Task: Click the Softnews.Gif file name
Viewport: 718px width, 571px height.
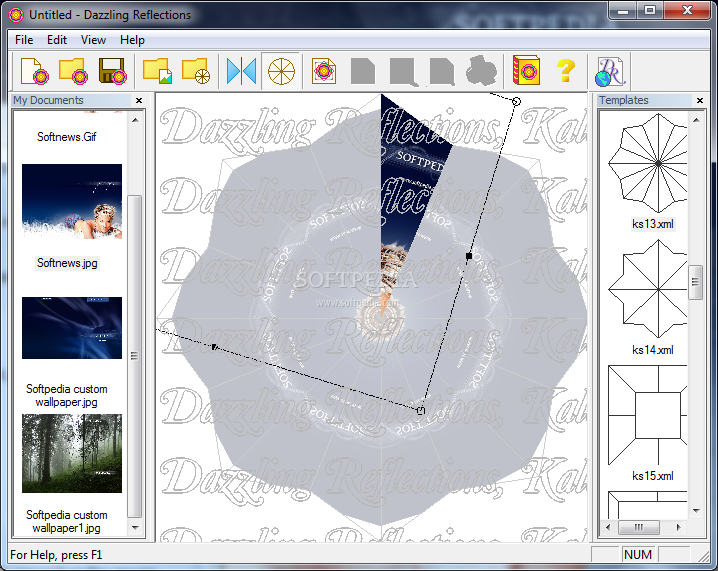Action: pyautogui.click(x=67, y=136)
